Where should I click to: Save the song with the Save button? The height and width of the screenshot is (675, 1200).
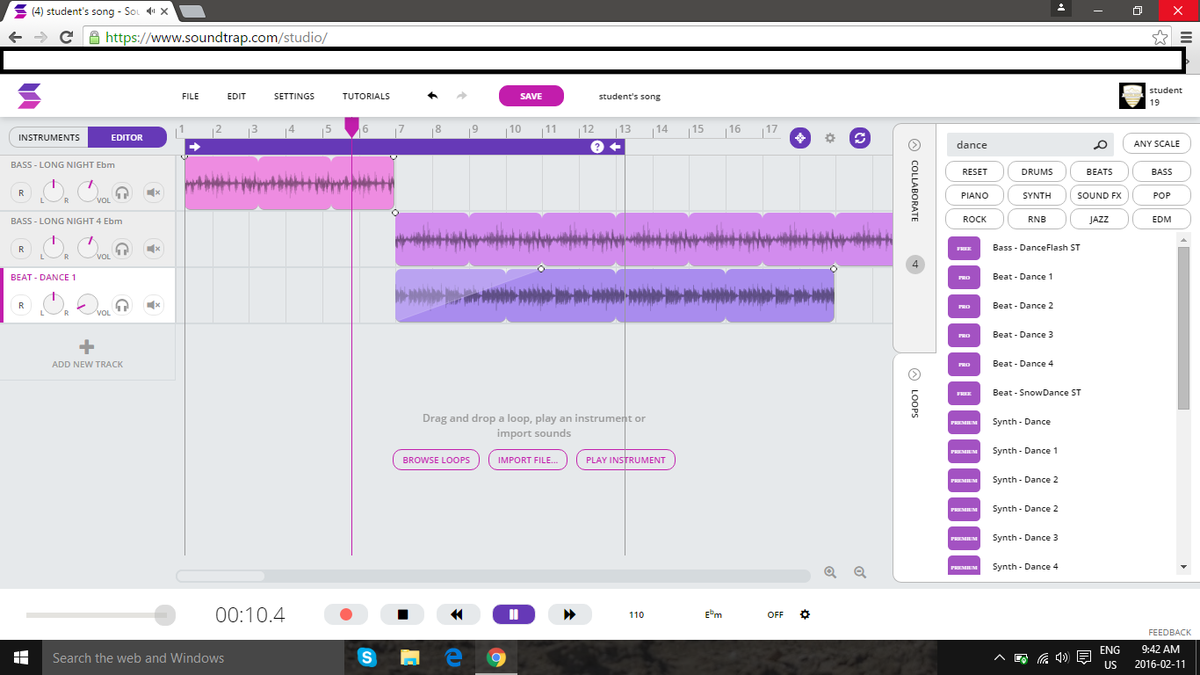click(x=531, y=96)
